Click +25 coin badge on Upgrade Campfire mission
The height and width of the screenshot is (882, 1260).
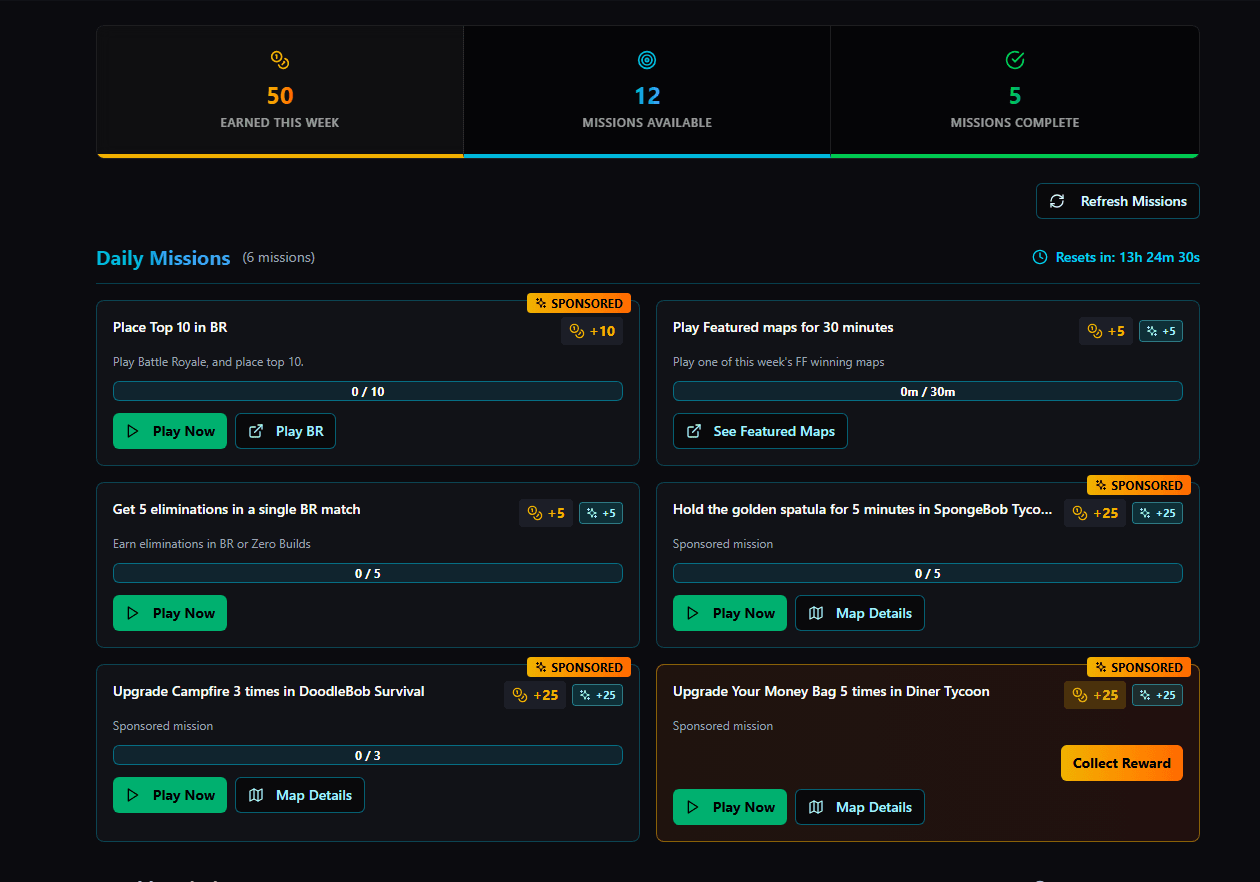[535, 695]
